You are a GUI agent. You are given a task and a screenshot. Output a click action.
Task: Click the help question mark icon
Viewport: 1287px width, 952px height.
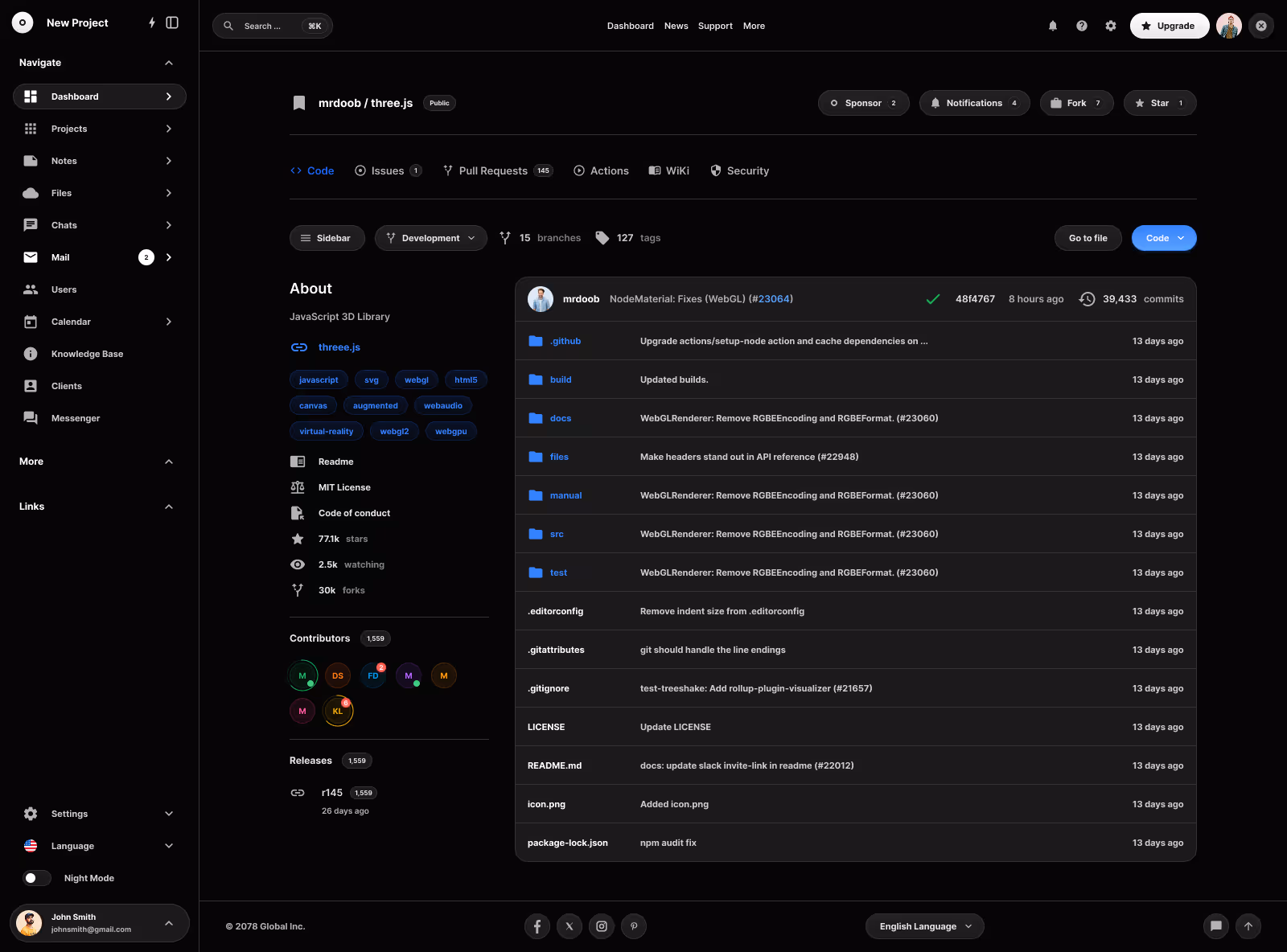pyautogui.click(x=1082, y=26)
